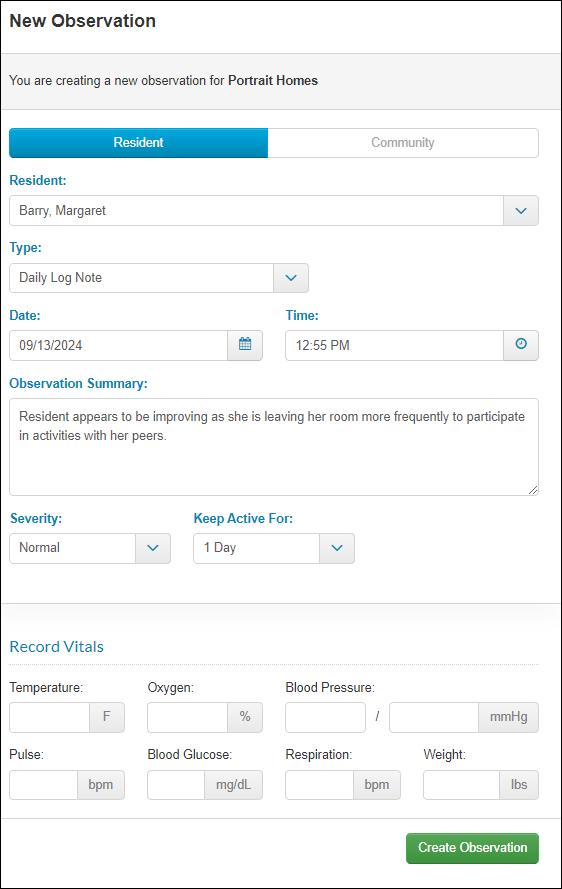The image size is (562, 889).
Task: Expand the Resident dropdown chevron
Action: pyautogui.click(x=521, y=211)
